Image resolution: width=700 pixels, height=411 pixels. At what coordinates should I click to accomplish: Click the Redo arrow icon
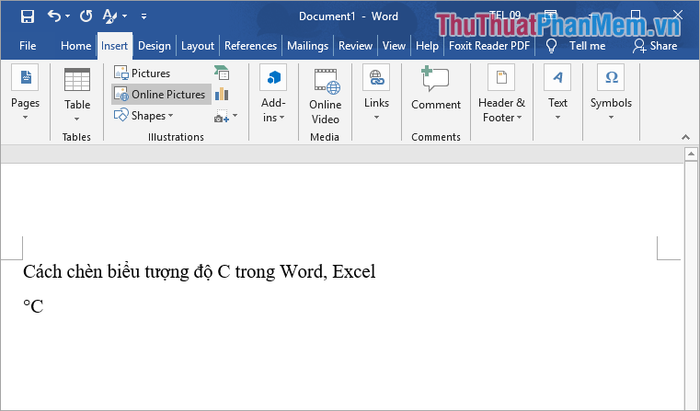tap(85, 16)
